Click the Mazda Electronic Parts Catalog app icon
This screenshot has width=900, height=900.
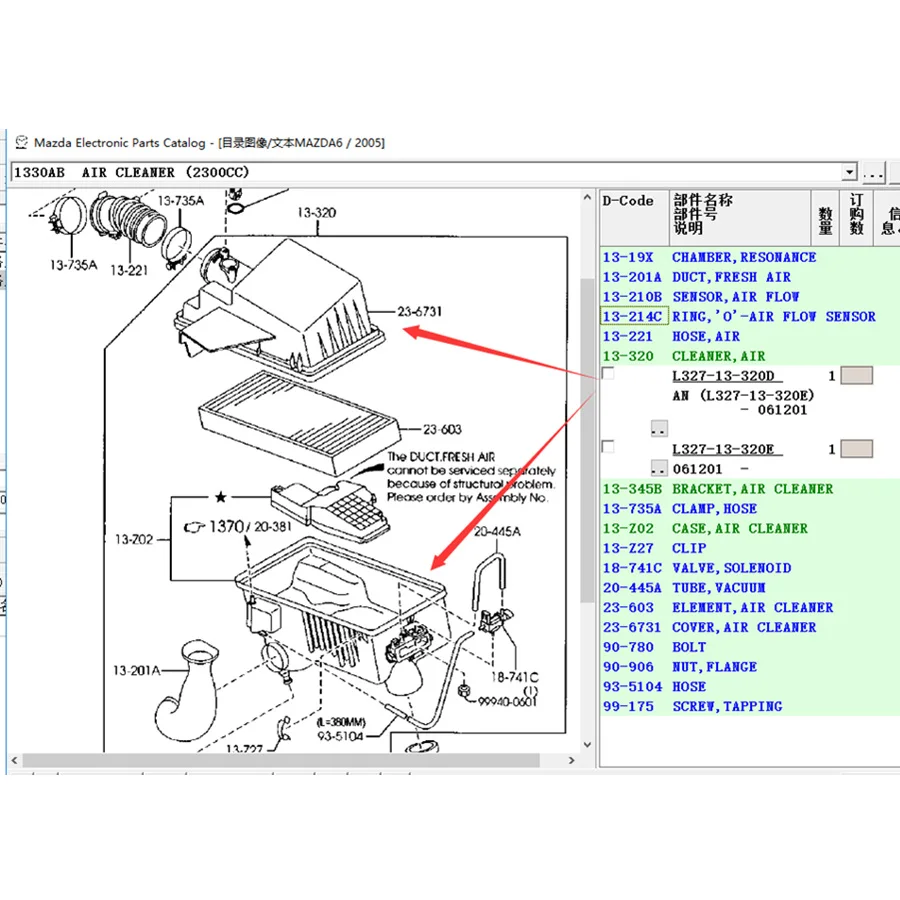[x=21, y=142]
